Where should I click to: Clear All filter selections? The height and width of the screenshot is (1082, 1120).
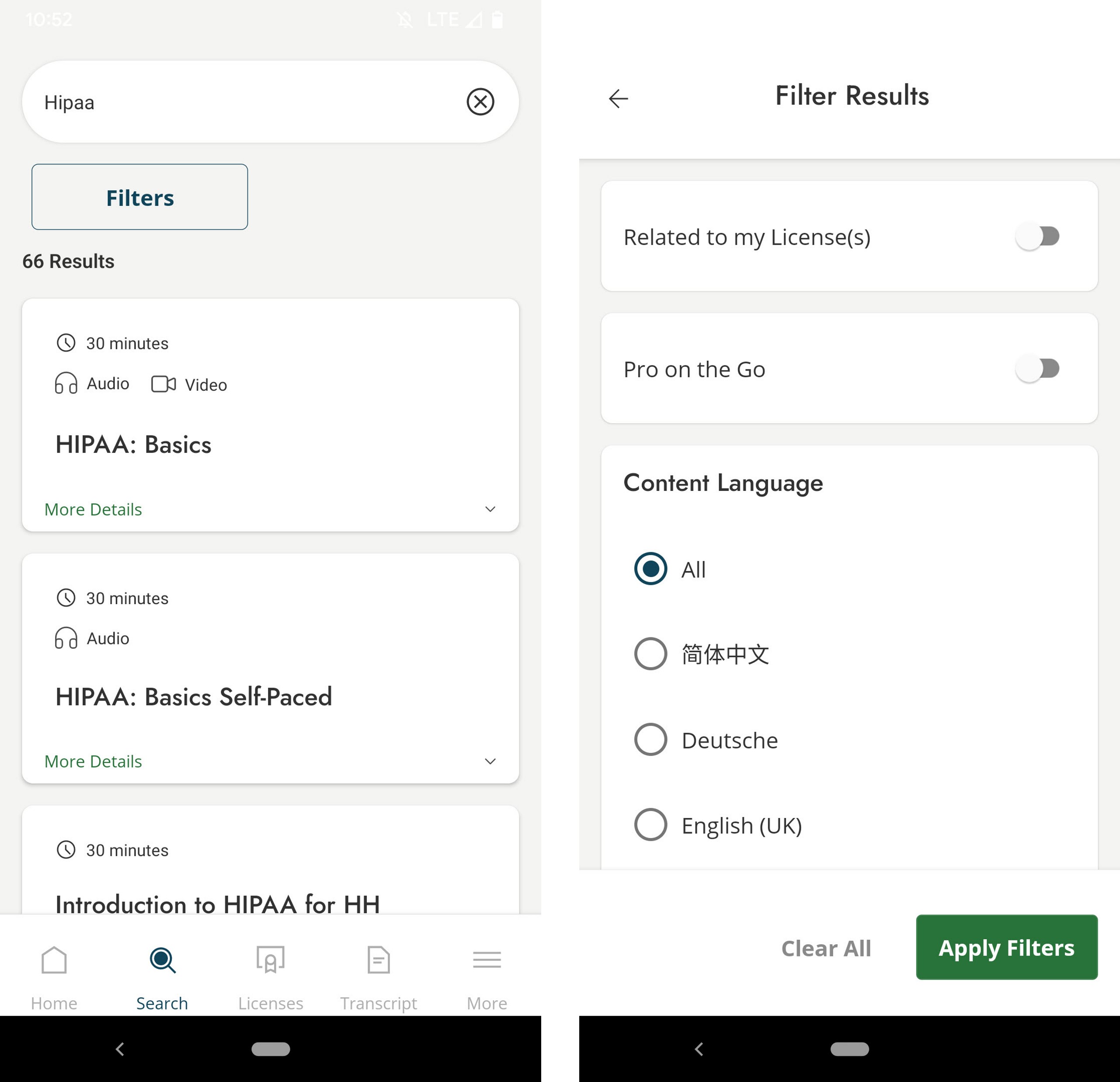point(826,947)
